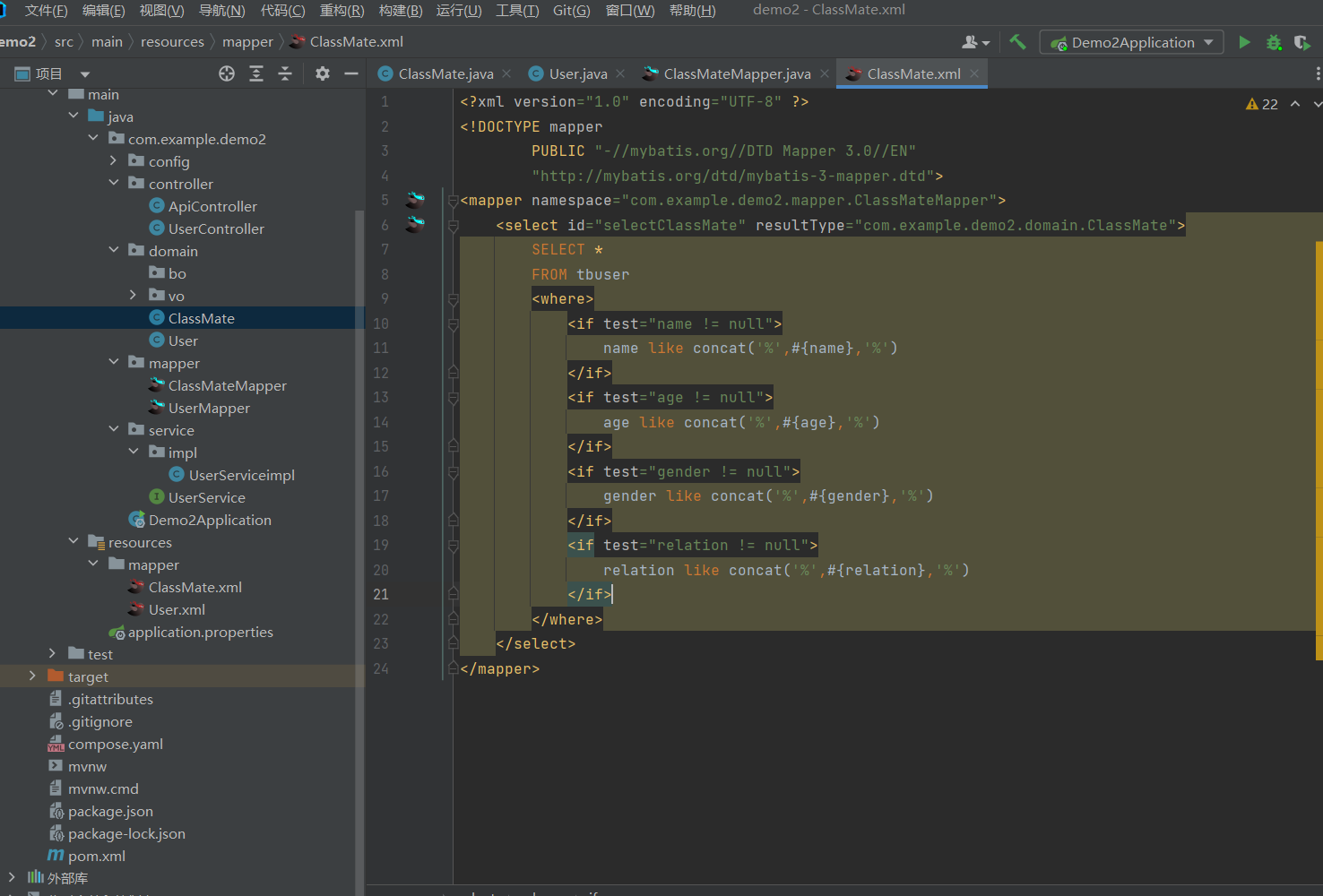Image resolution: width=1323 pixels, height=896 pixels.
Task: Open the 重构(R) menu
Action: [x=342, y=10]
